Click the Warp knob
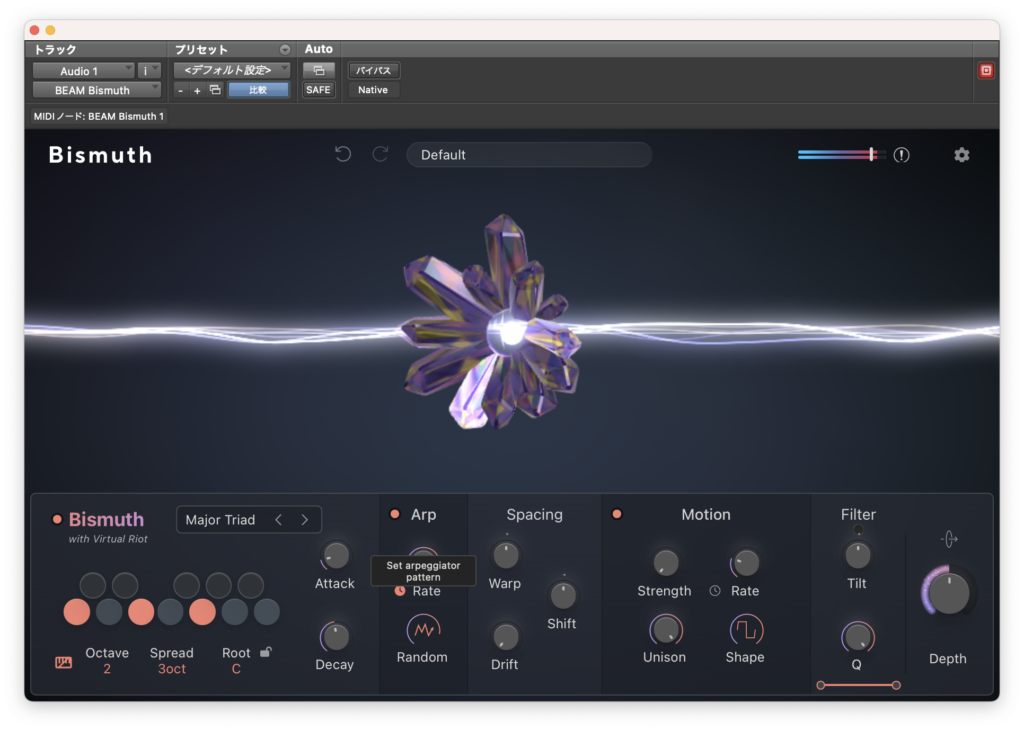Screen dimensions: 1024x730 505,555
